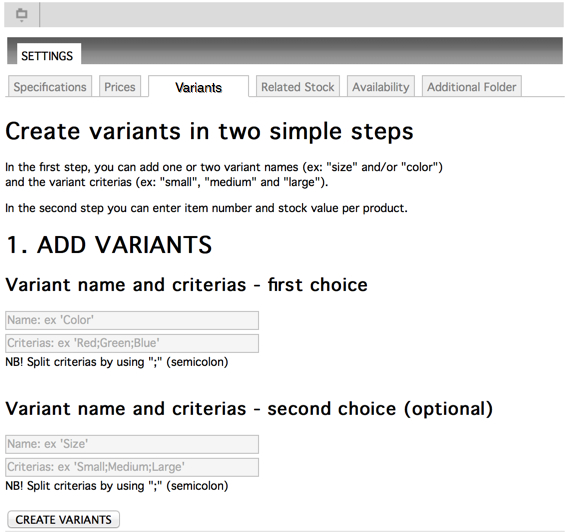The image size is (567, 532).
Task: Focus the 'Color' name input field
Action: tap(132, 320)
